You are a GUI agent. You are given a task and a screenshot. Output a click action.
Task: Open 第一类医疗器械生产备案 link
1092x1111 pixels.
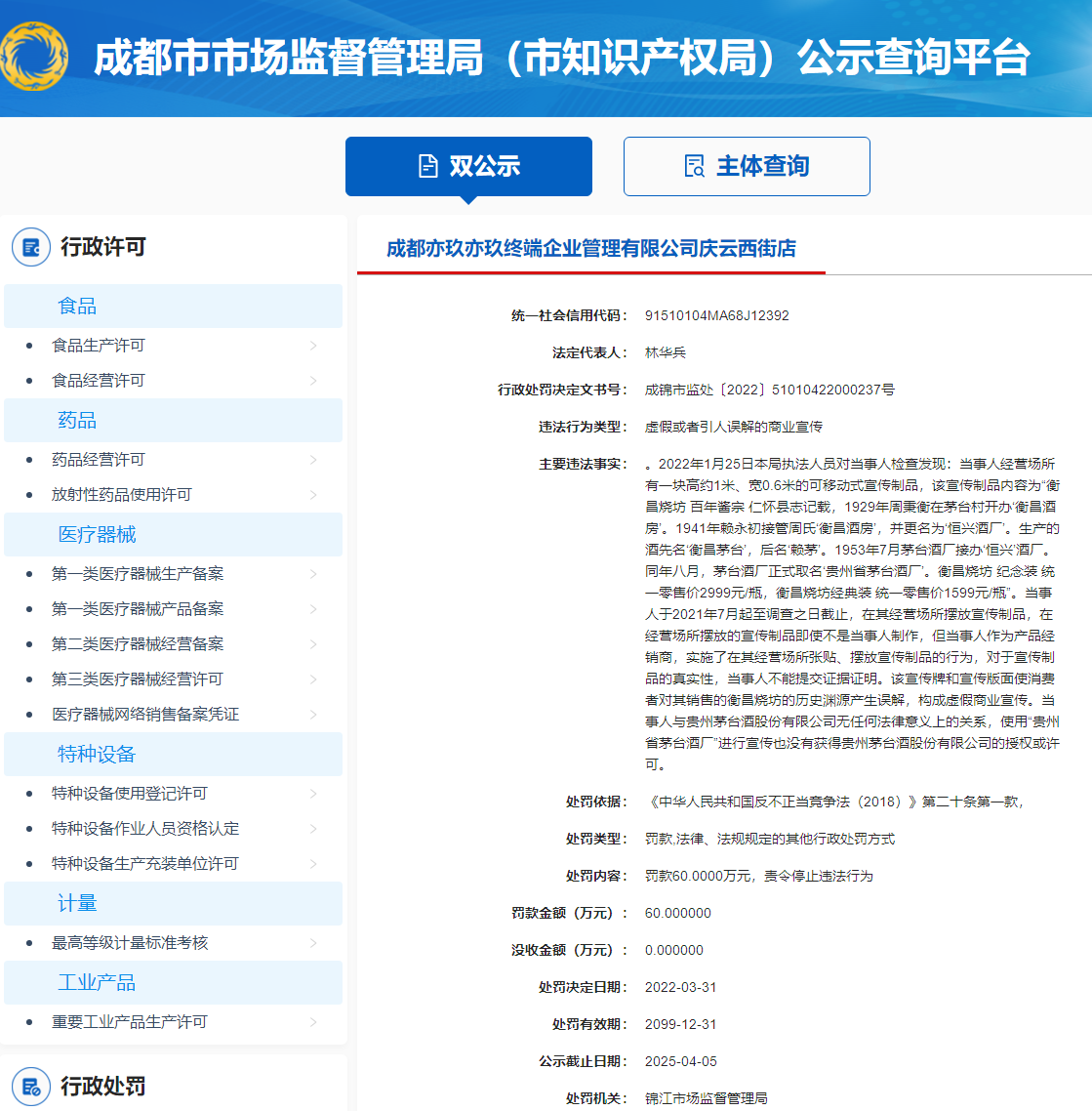[x=138, y=574]
